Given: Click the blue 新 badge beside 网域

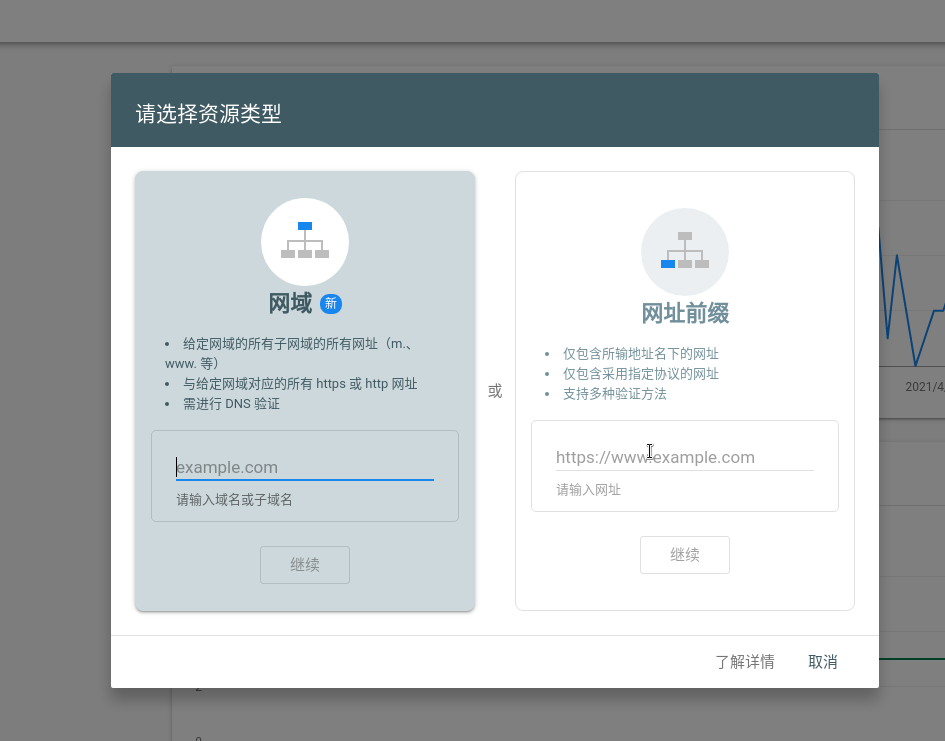Looking at the screenshot, I should pos(331,303).
